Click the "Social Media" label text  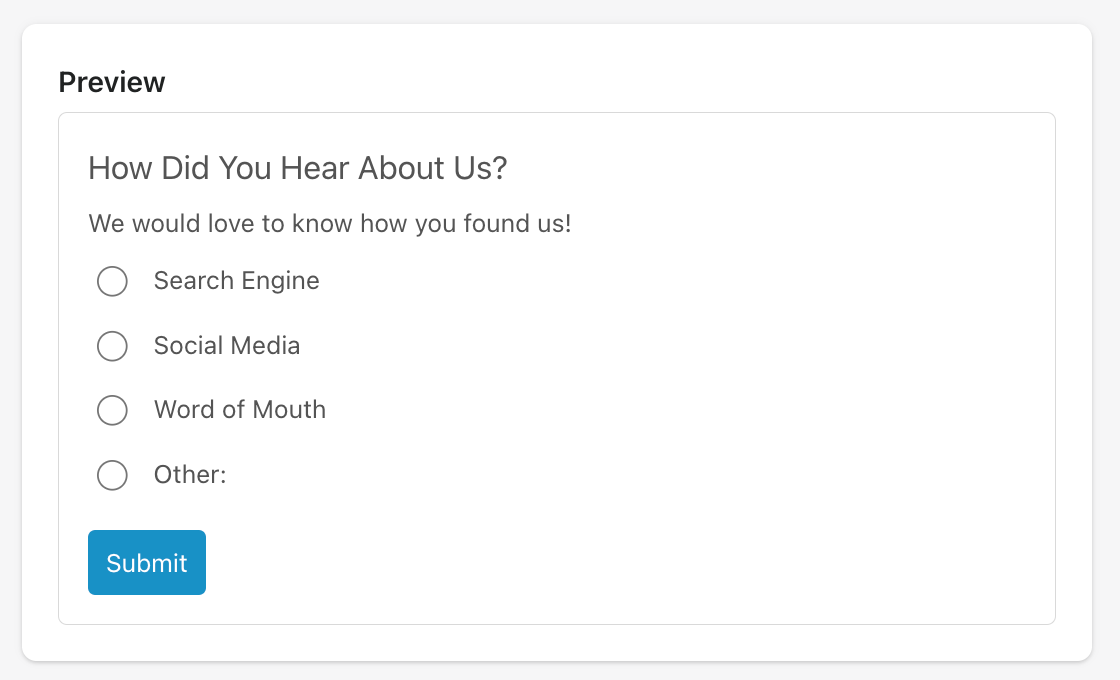(227, 346)
